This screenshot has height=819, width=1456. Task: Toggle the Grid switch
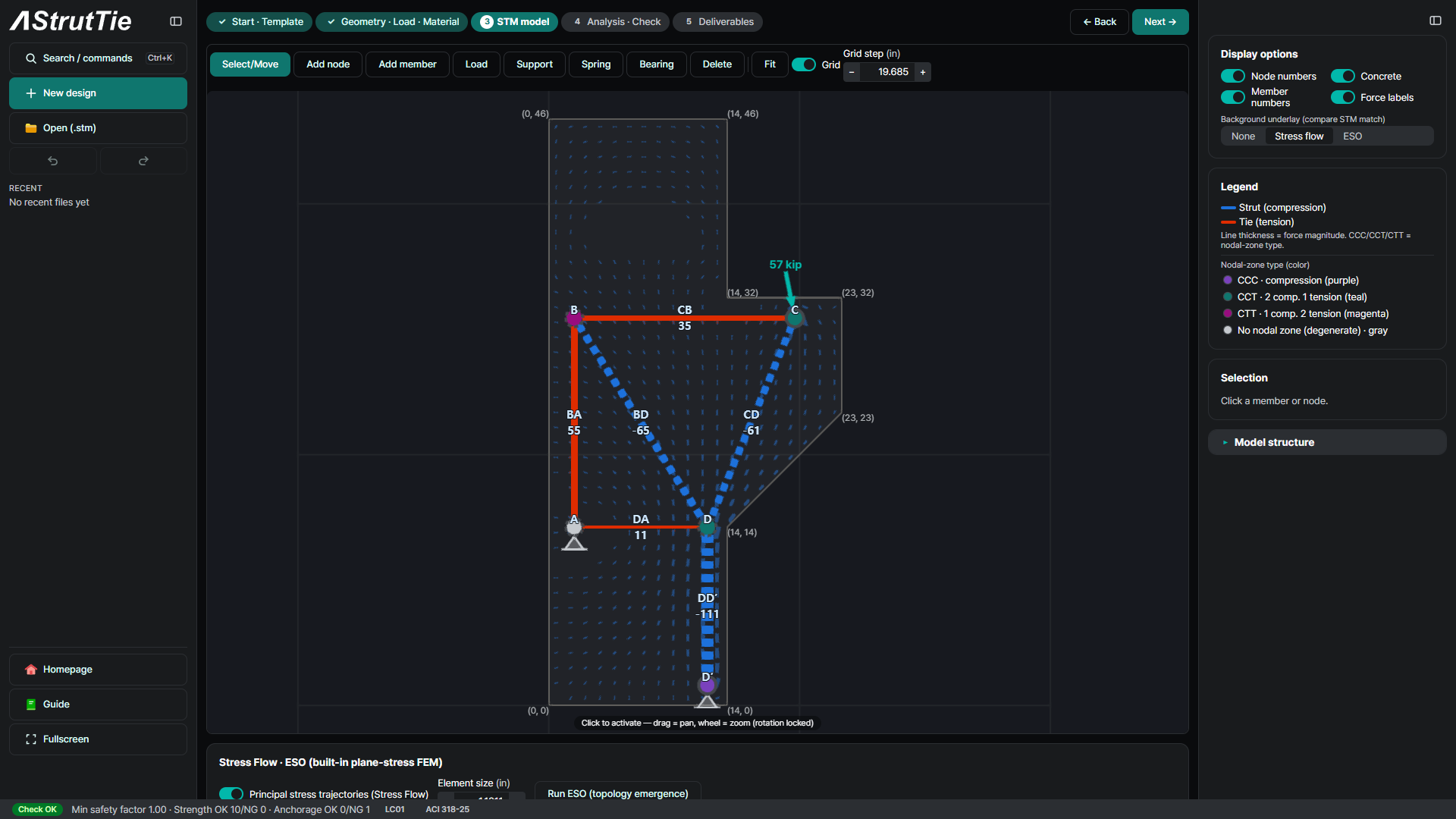pos(804,64)
